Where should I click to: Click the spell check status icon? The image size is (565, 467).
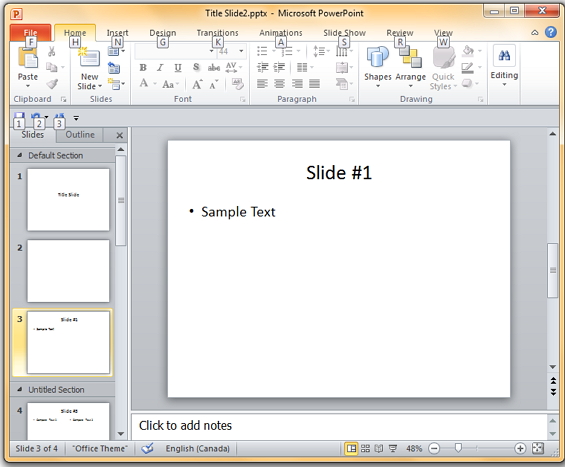(x=147, y=449)
